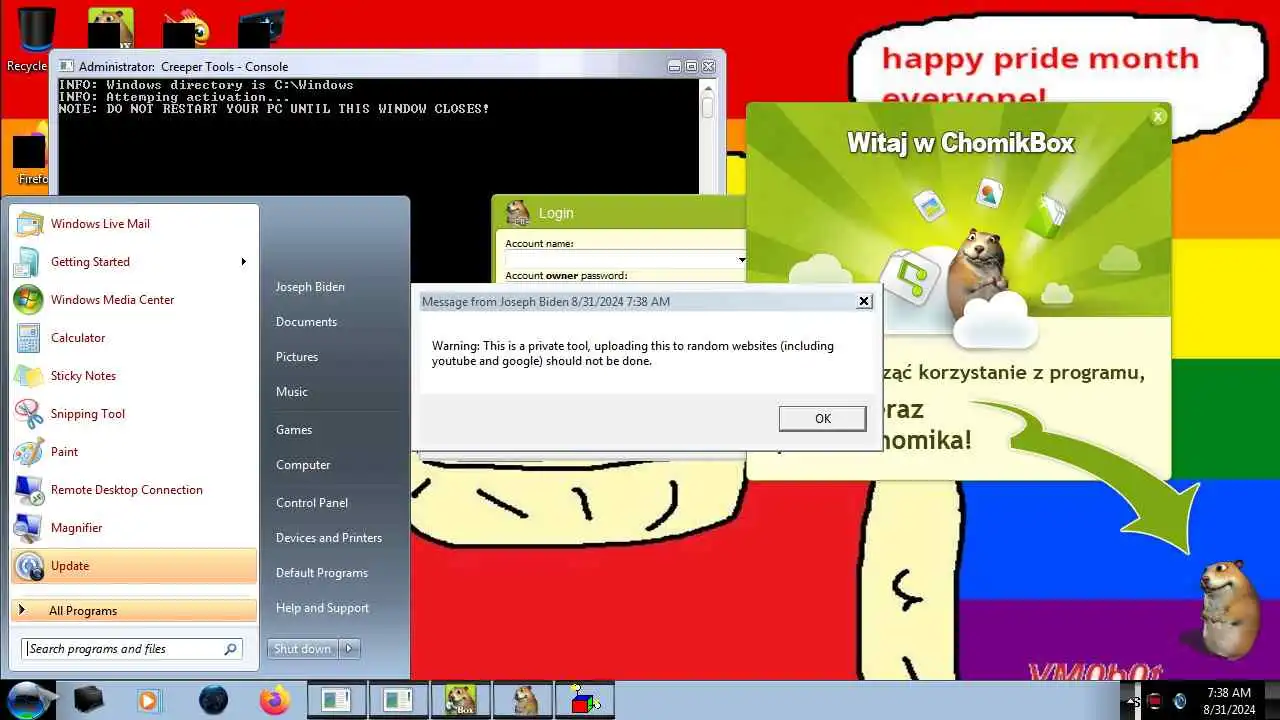Screen dimensions: 1280x720
Task: Open Remote Desktop Connection
Action: point(134,490)
